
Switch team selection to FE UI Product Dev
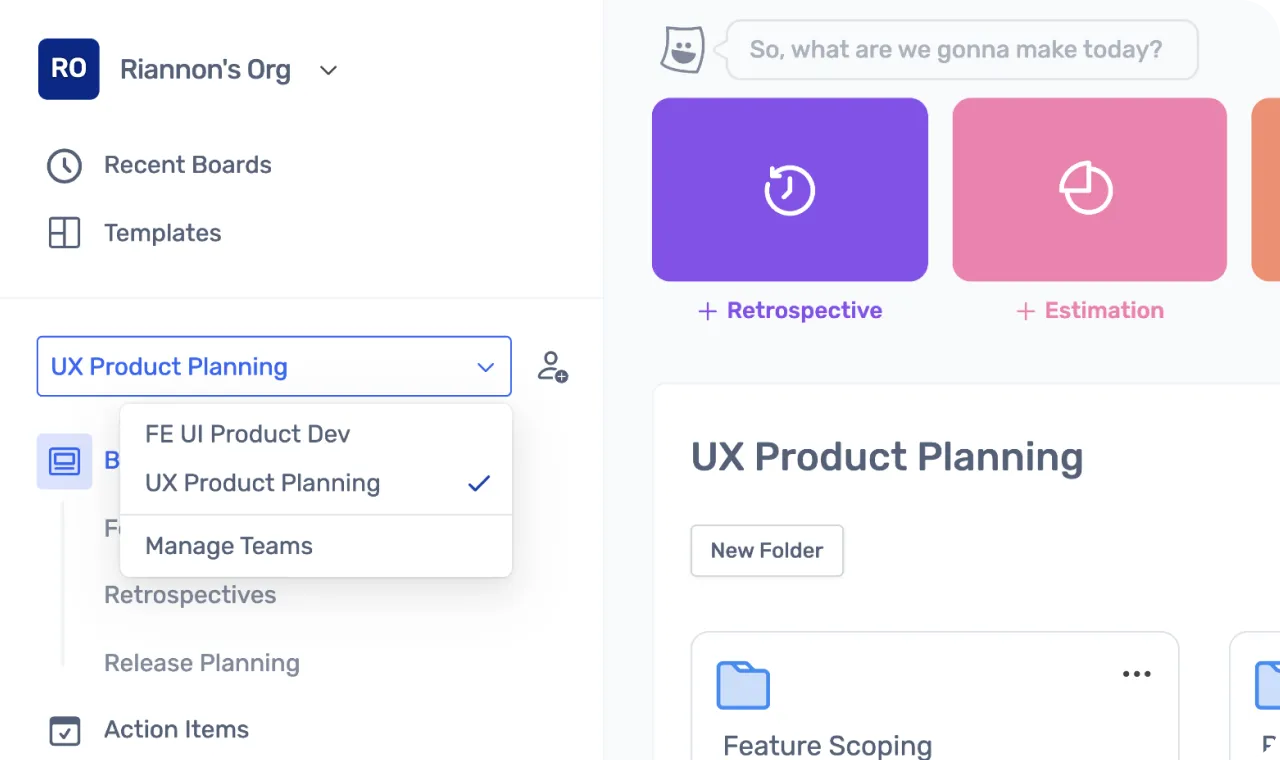tap(247, 434)
